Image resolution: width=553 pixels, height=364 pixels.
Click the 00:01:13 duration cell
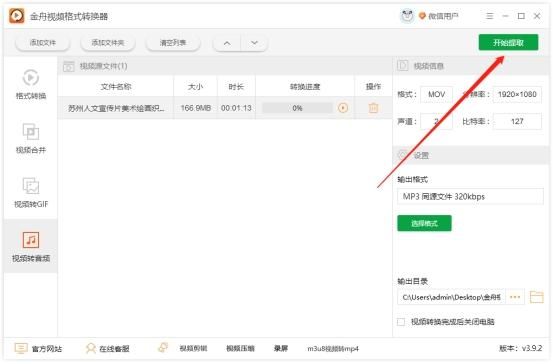click(x=236, y=108)
